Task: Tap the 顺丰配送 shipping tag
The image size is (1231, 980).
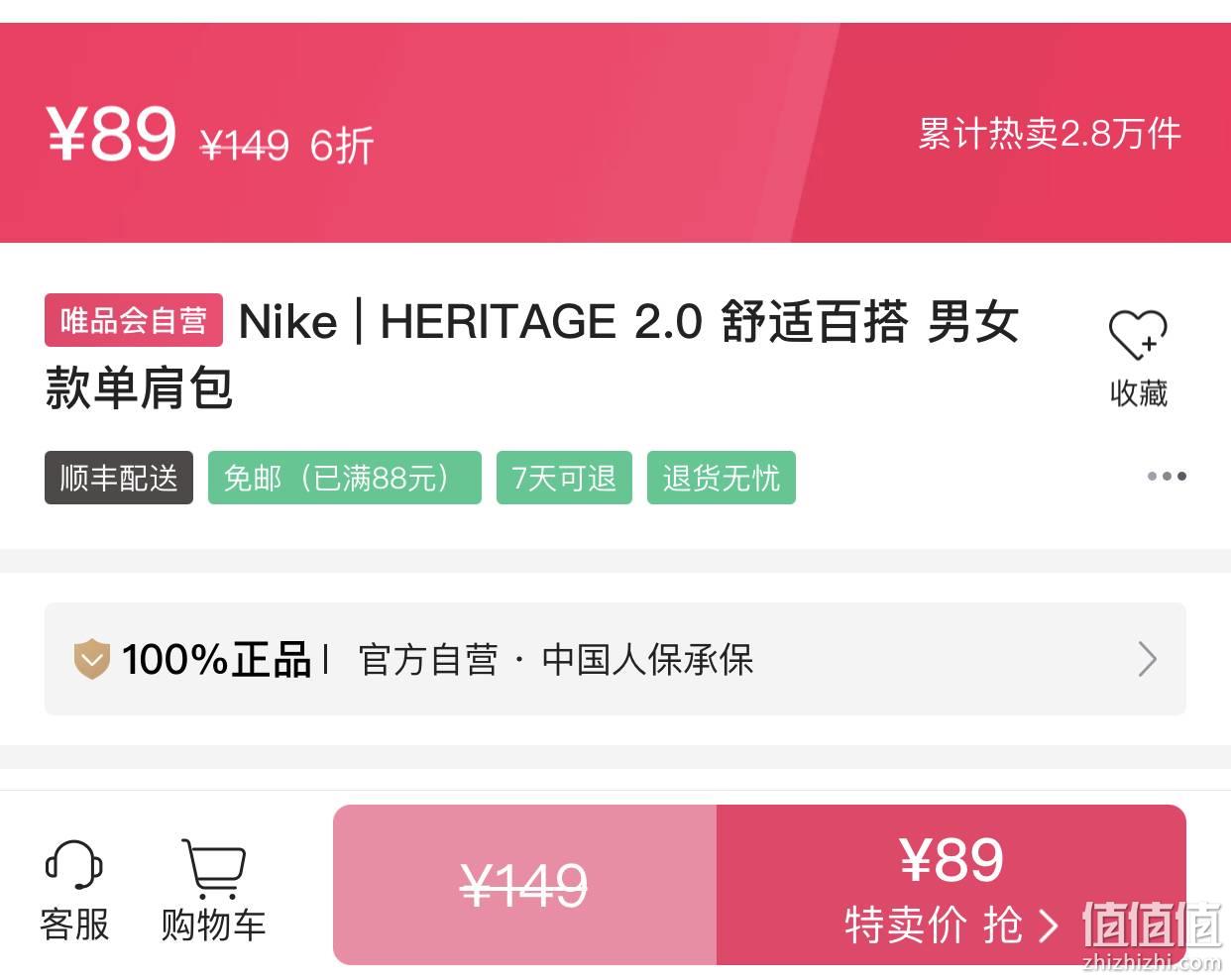Action: (x=119, y=478)
